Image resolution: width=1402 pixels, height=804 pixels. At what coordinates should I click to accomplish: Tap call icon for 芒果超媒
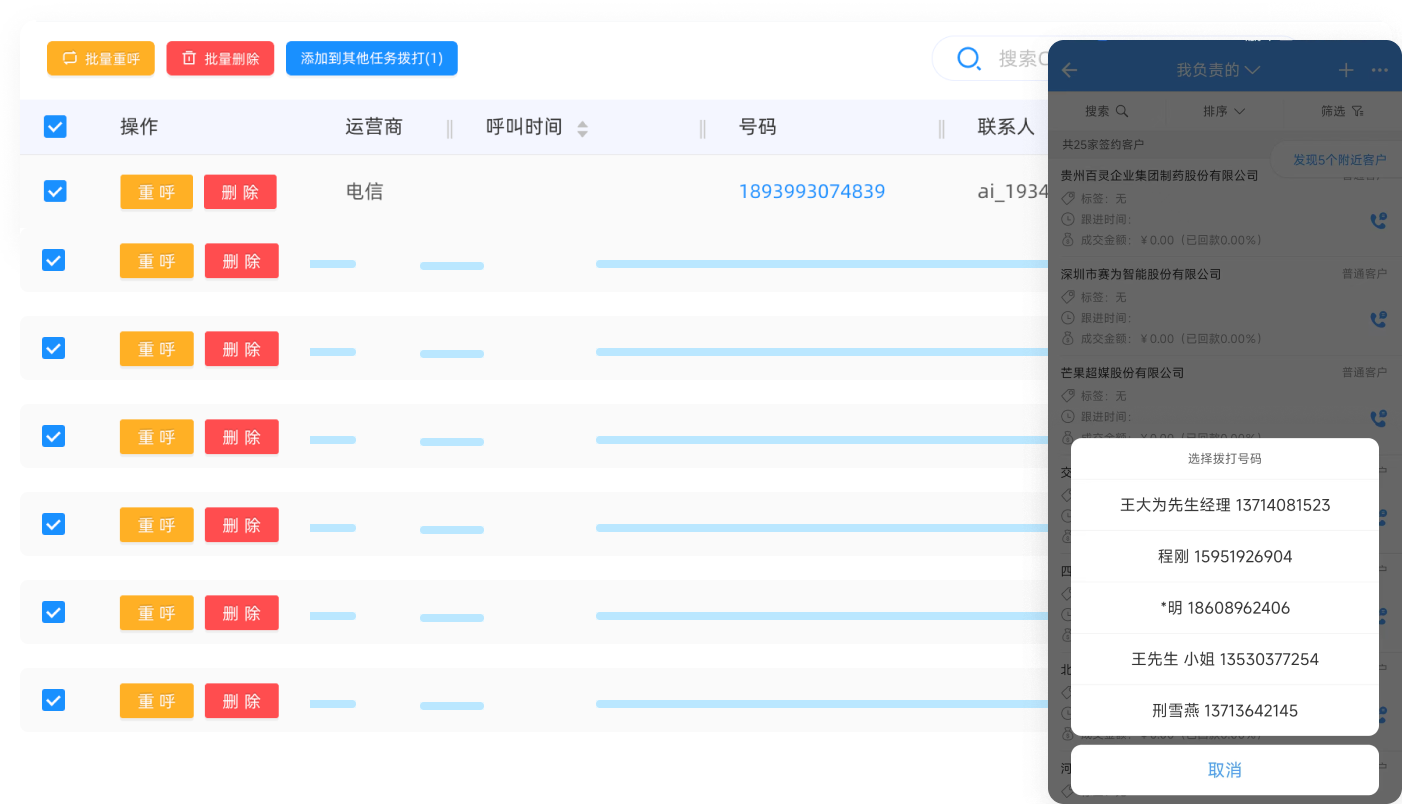point(1378,419)
